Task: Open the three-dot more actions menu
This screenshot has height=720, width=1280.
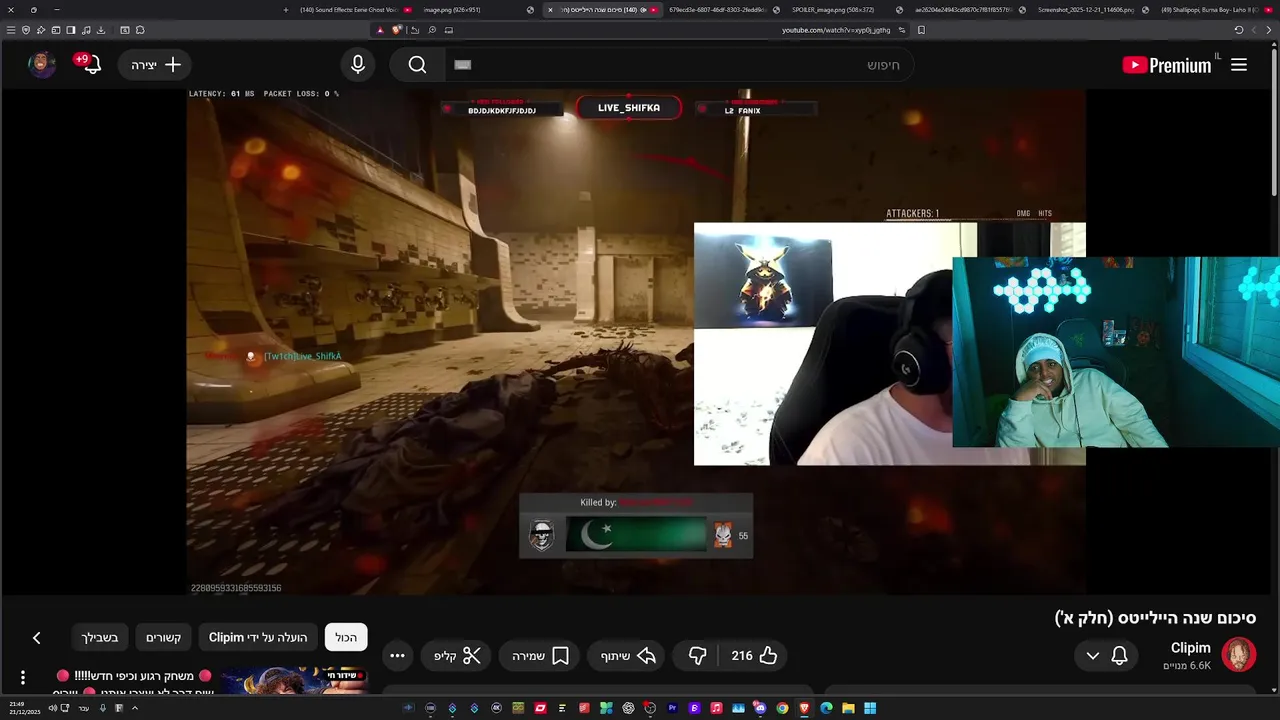Action: point(397,656)
